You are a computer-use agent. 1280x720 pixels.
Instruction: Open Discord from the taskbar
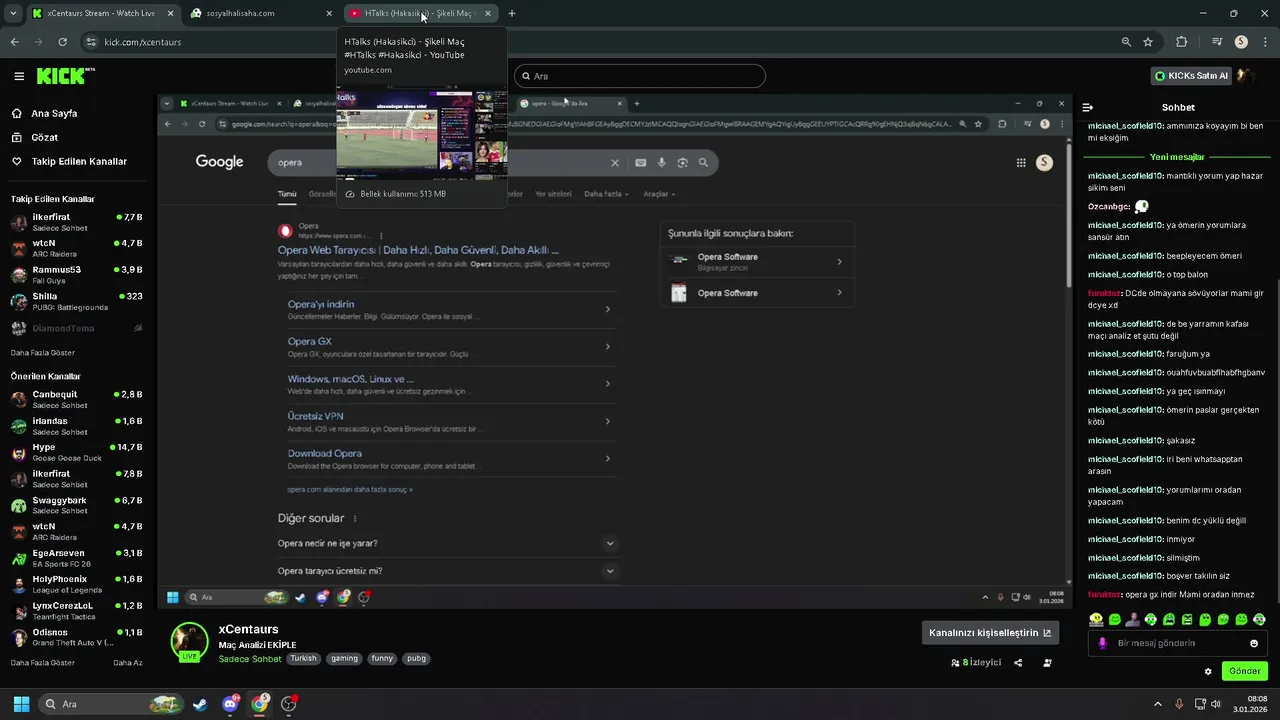pos(231,704)
